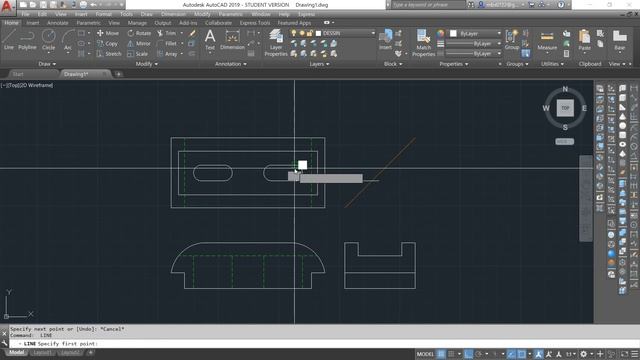Open the Help menu
The height and width of the screenshot is (360, 640).
[284, 14]
